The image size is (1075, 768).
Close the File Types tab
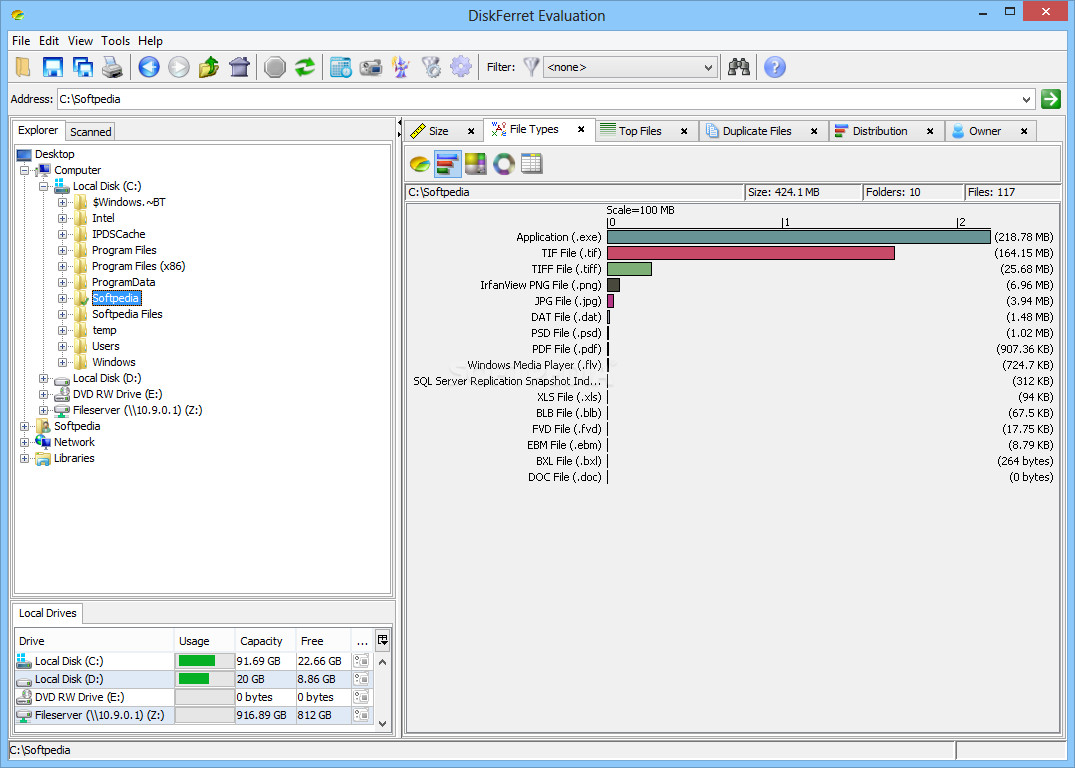[x=581, y=129]
